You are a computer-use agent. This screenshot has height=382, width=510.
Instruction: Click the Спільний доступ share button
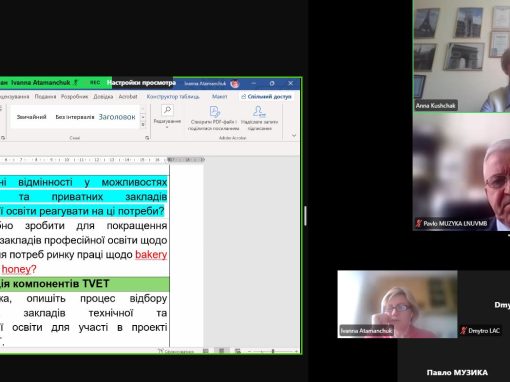click(x=266, y=97)
